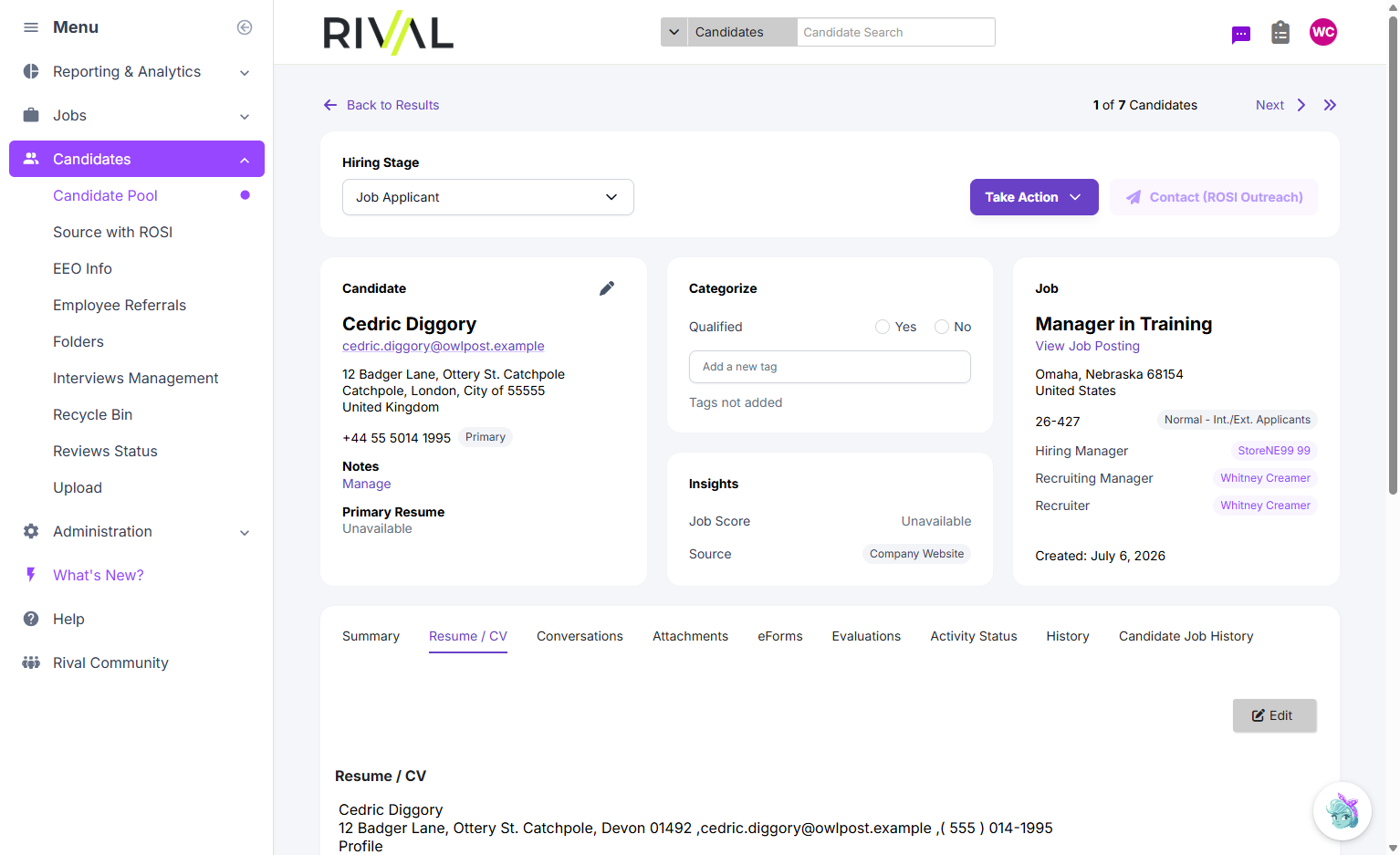The width and height of the screenshot is (1400, 855).
Task: Open the ROSI assistant avatar
Action: 1342,811
